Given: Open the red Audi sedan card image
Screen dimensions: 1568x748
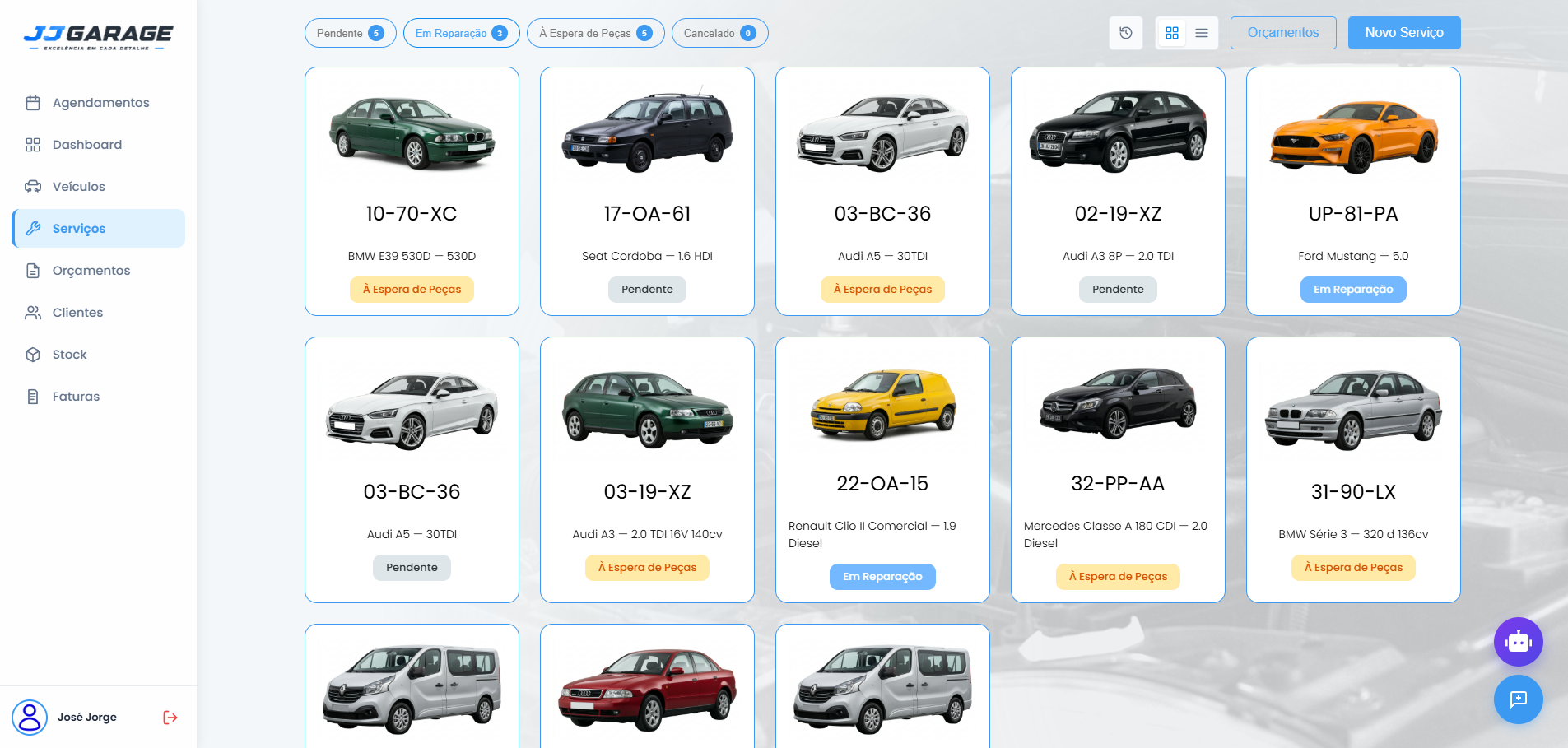Looking at the screenshot, I should (x=647, y=690).
